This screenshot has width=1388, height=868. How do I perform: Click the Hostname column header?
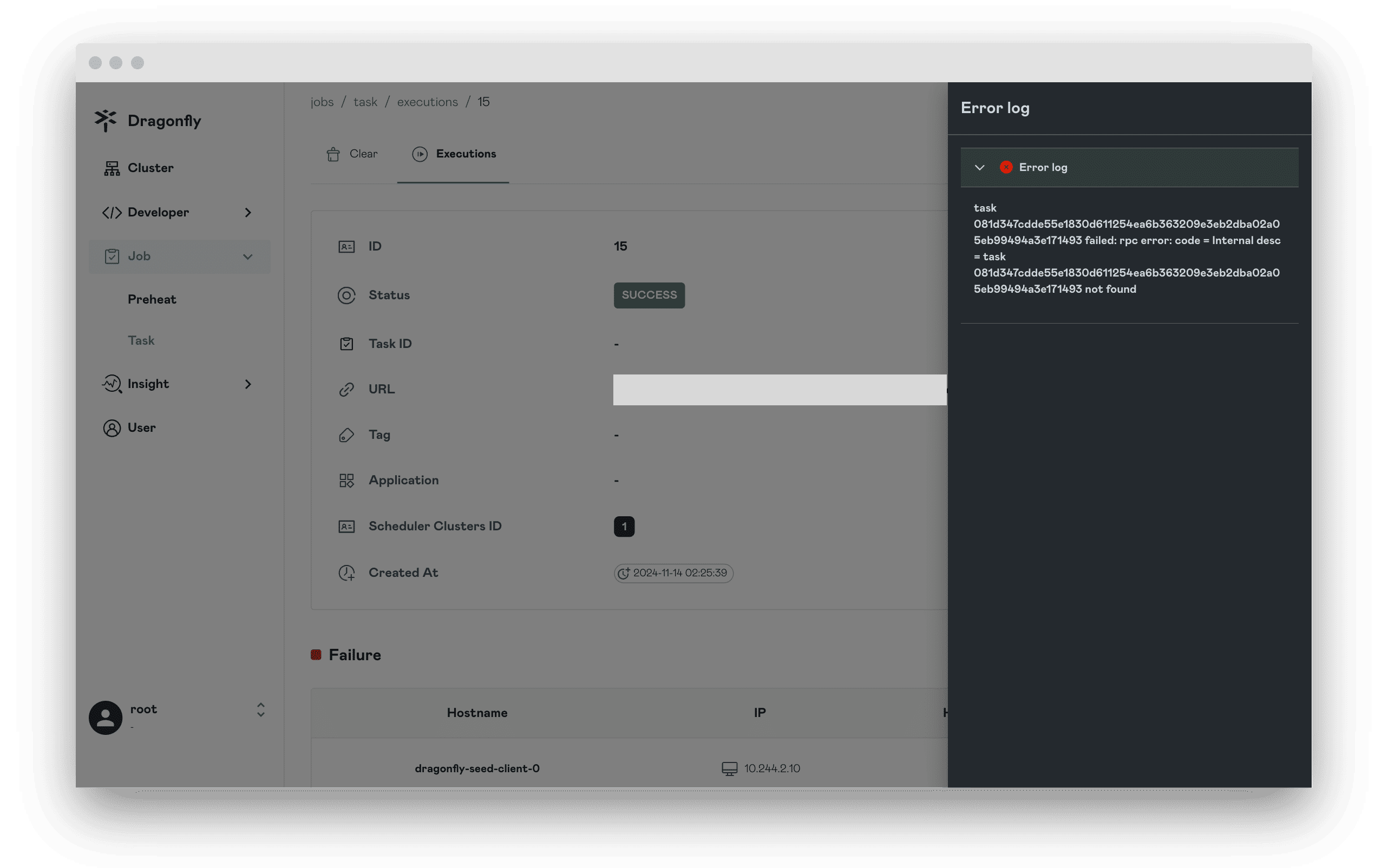[476, 713]
